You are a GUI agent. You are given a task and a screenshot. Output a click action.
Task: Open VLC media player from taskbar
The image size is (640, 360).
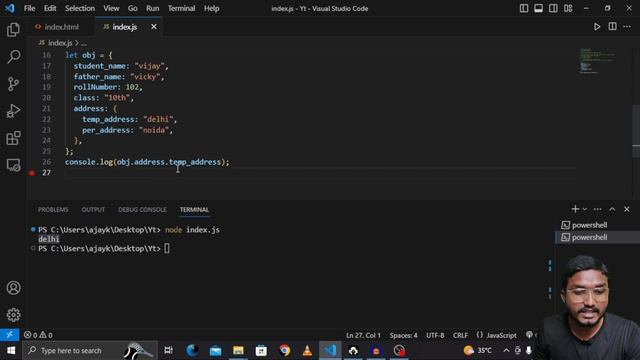click(307, 350)
